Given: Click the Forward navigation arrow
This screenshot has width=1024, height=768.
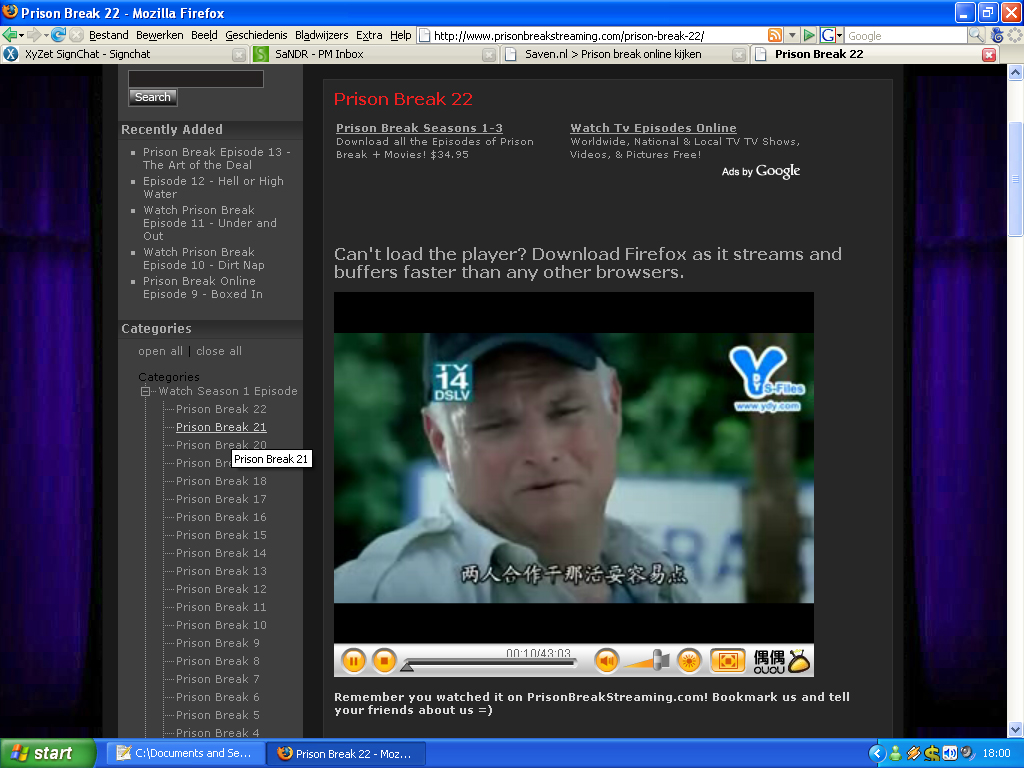Looking at the screenshot, I should tap(33, 35).
